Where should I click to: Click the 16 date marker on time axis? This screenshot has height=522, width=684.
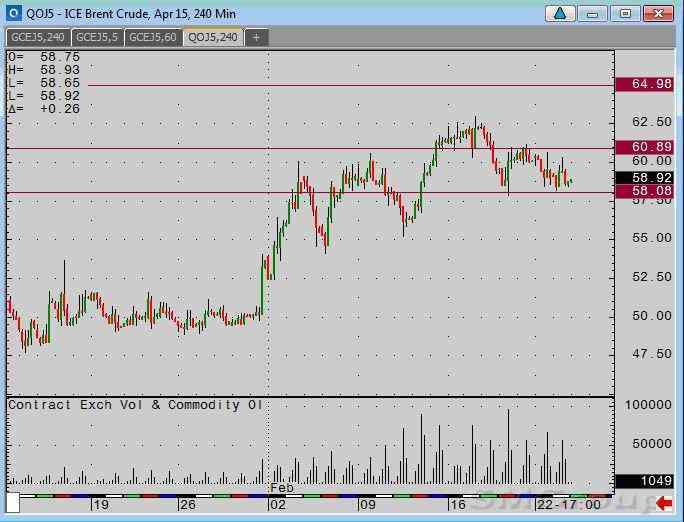click(458, 505)
